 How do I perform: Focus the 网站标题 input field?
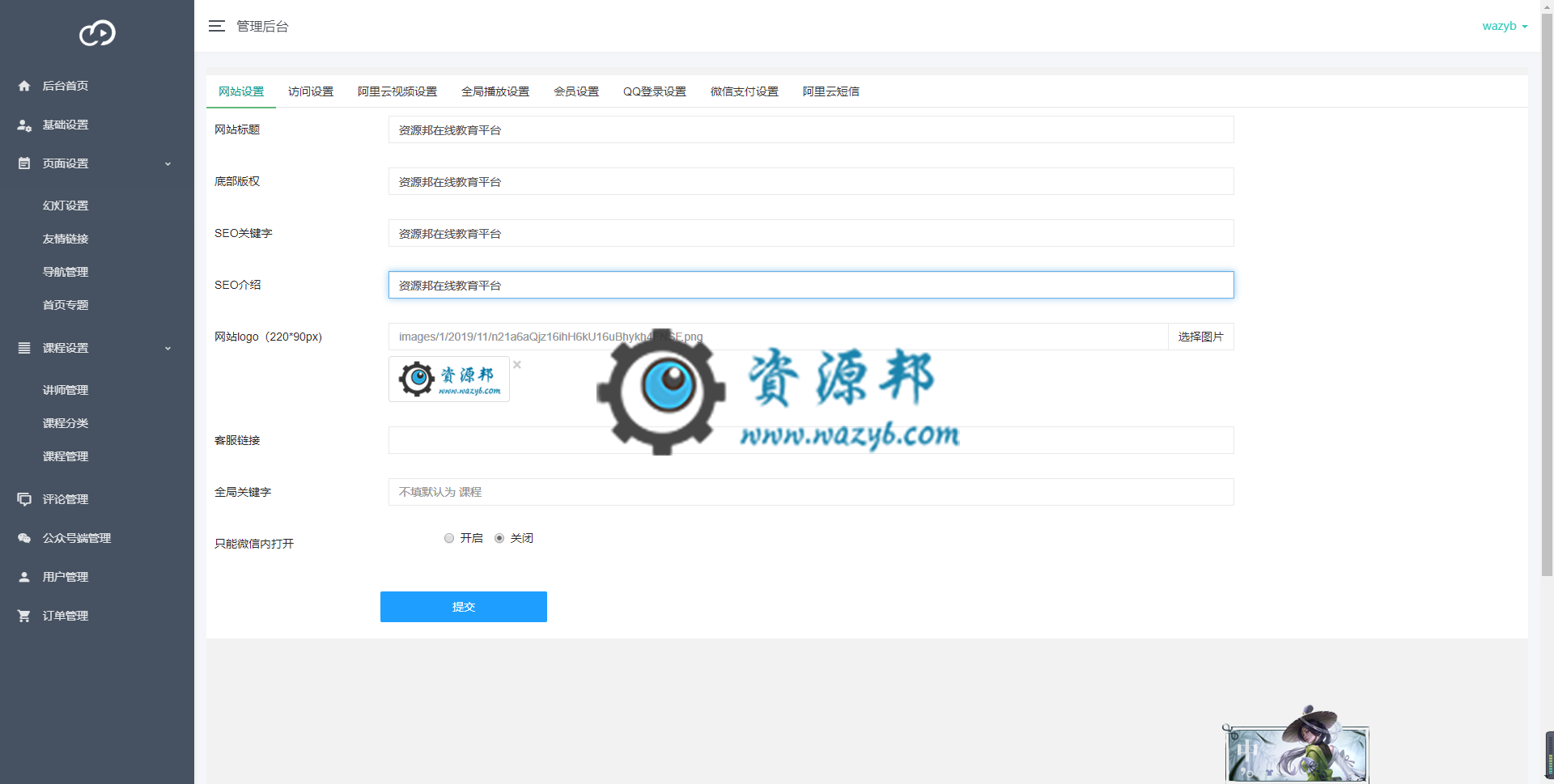[x=811, y=129]
